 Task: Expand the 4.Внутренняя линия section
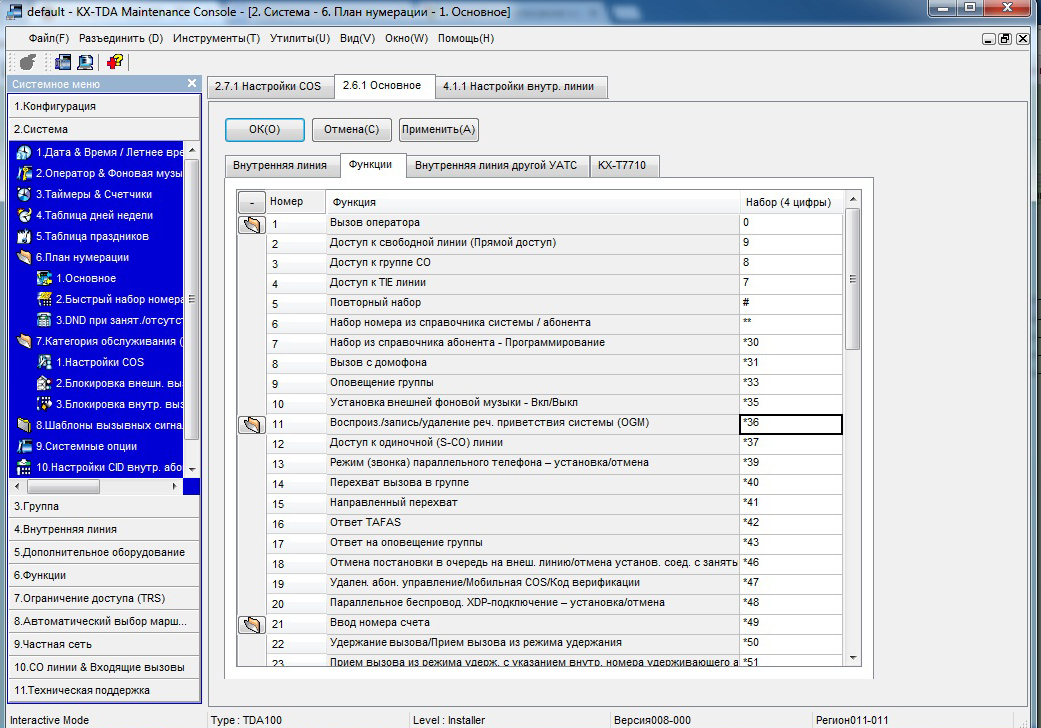coord(105,530)
